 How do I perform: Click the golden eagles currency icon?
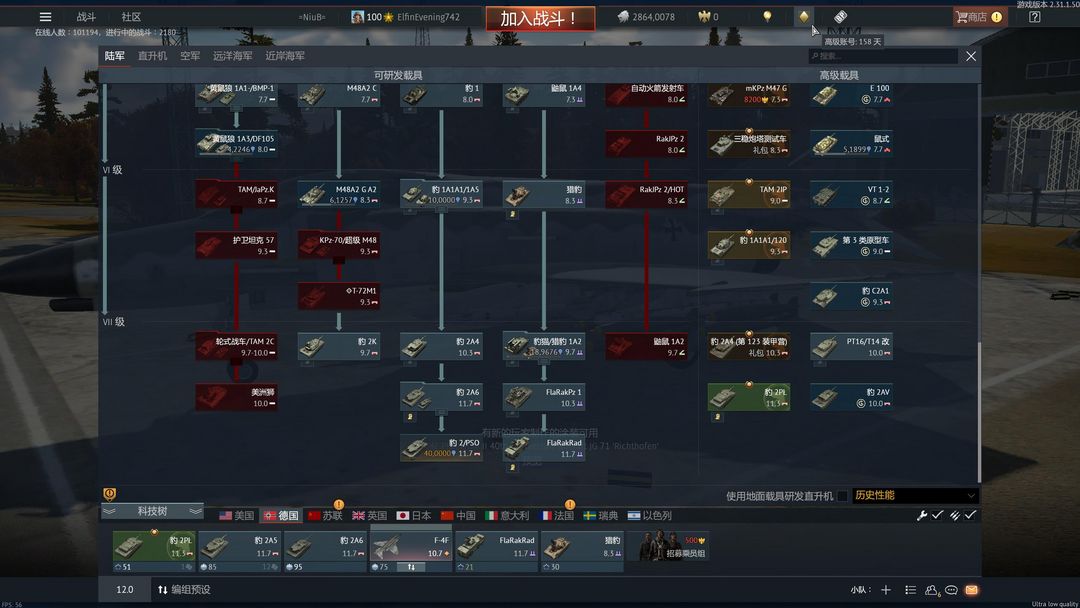(703, 17)
